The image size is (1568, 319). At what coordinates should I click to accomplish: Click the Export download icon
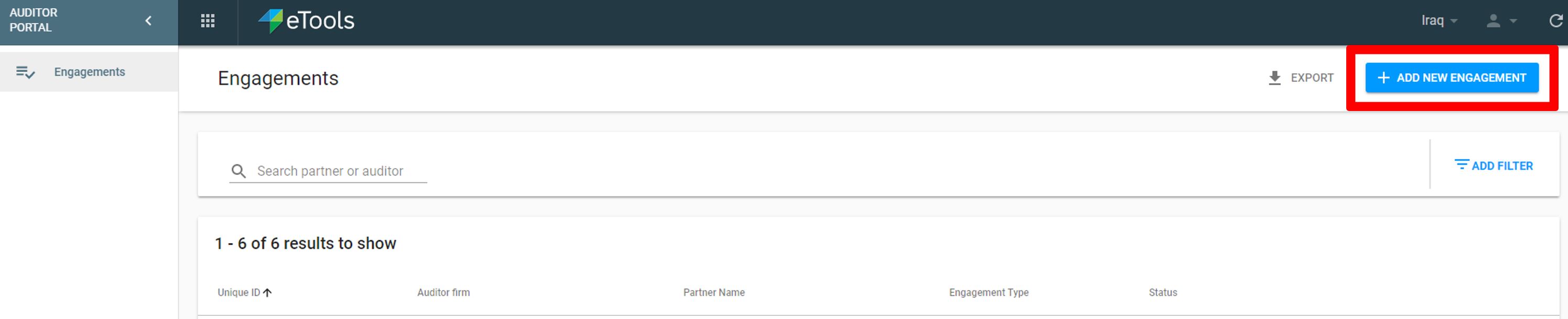[x=1274, y=78]
